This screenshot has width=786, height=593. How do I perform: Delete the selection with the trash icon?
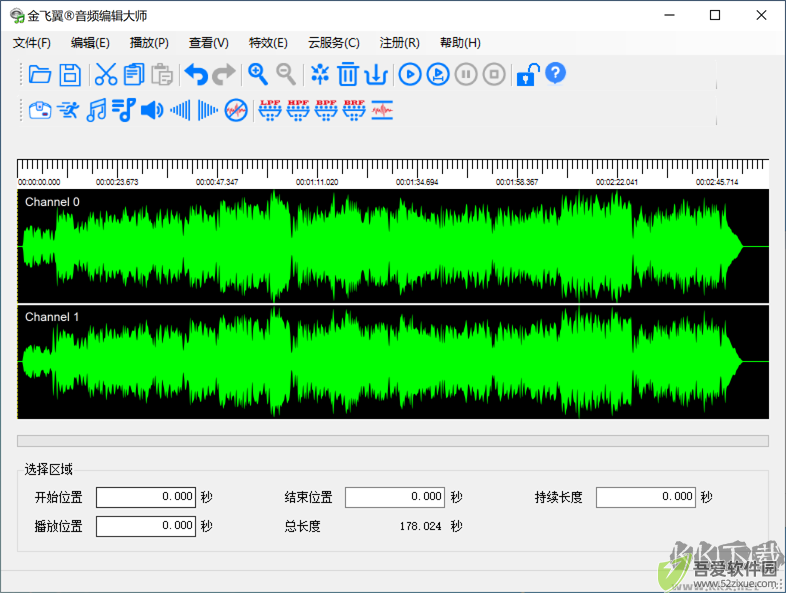click(348, 74)
